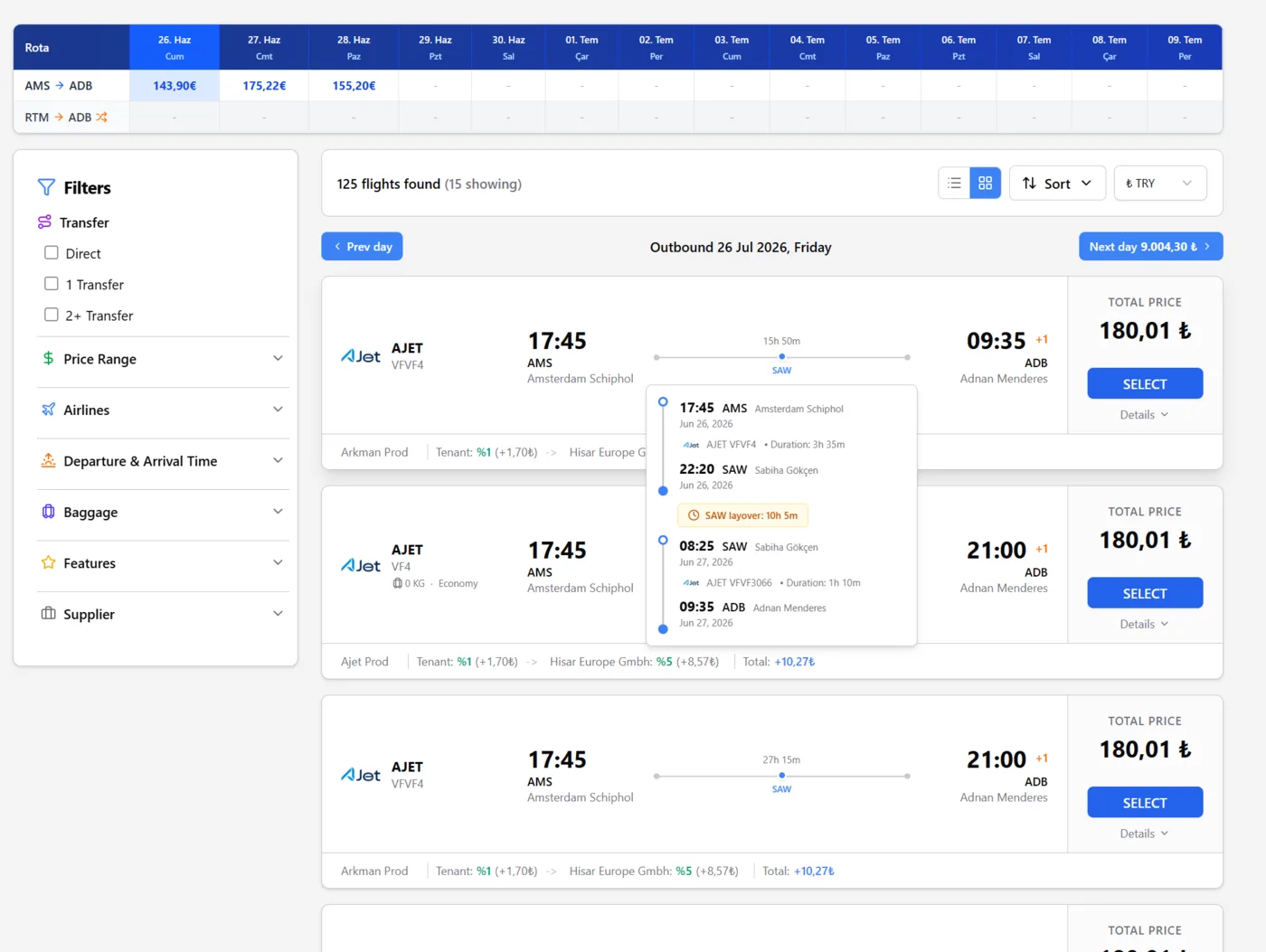1266x952 pixels.
Task: Select the 01. Tem date column
Action: coord(581,46)
